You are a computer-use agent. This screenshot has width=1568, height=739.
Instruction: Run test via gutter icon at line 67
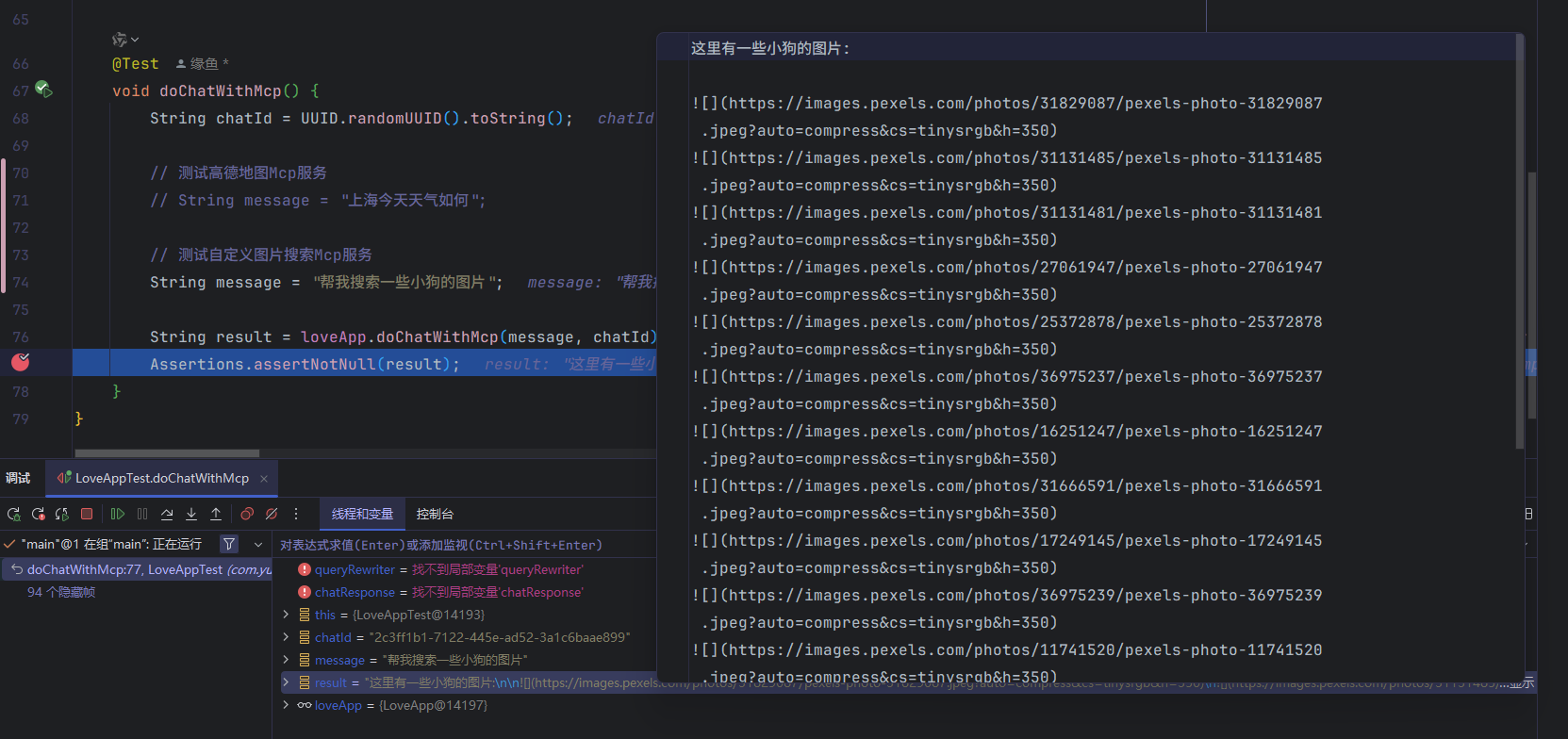pyautogui.click(x=43, y=90)
